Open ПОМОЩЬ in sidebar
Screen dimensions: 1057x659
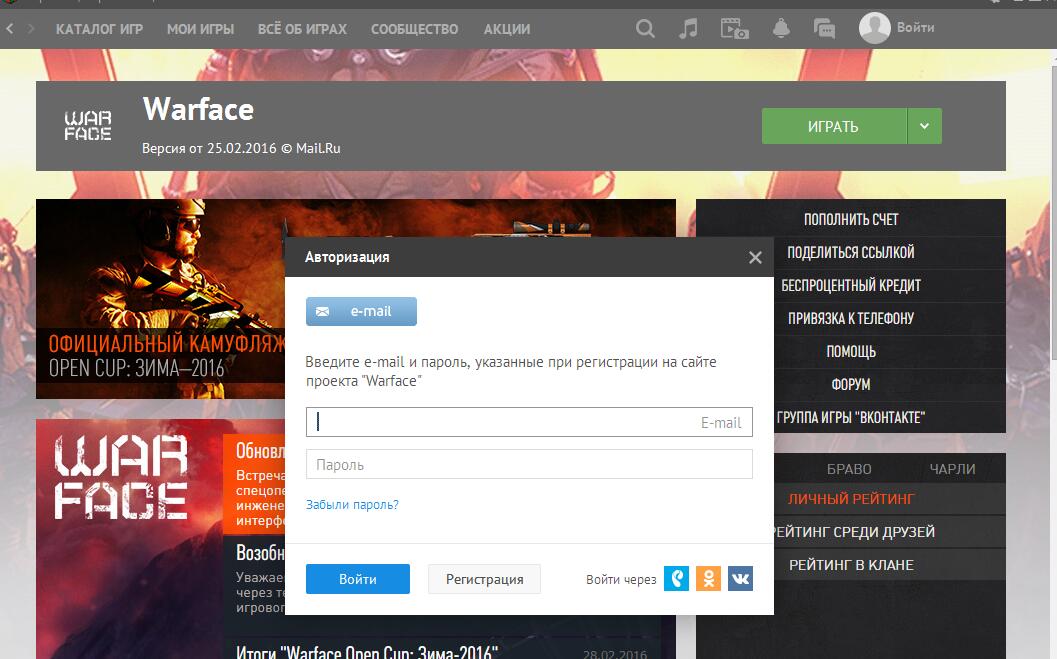(851, 352)
